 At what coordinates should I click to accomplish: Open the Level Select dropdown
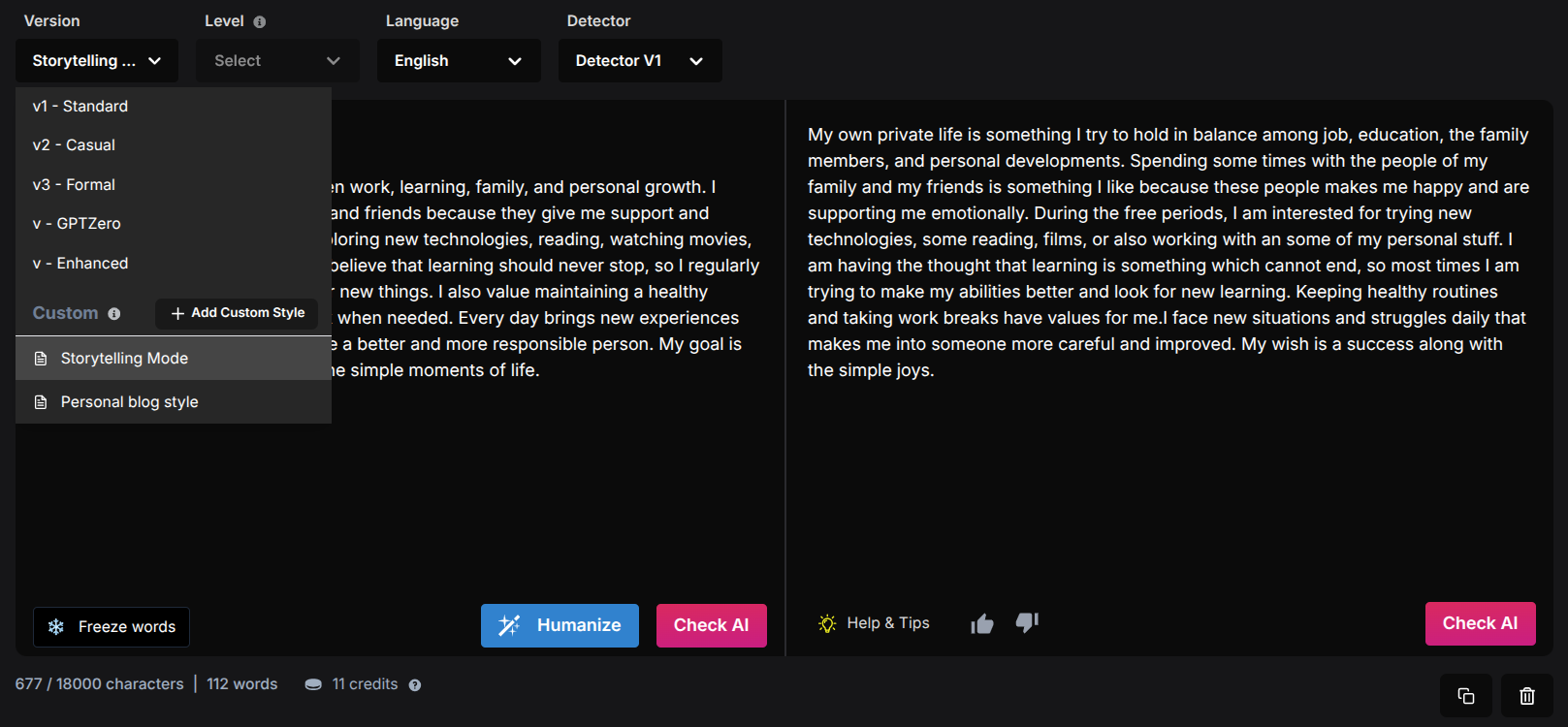pyautogui.click(x=277, y=60)
